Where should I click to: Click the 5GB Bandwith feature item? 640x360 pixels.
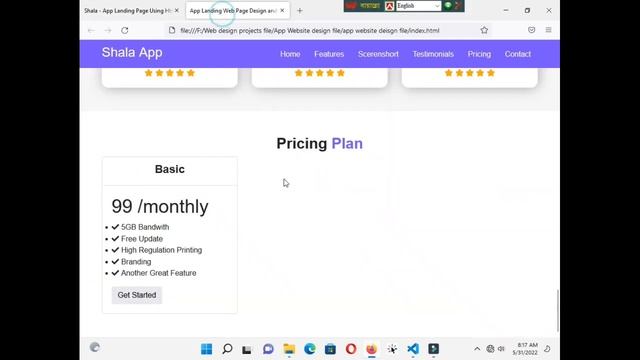coord(145,227)
